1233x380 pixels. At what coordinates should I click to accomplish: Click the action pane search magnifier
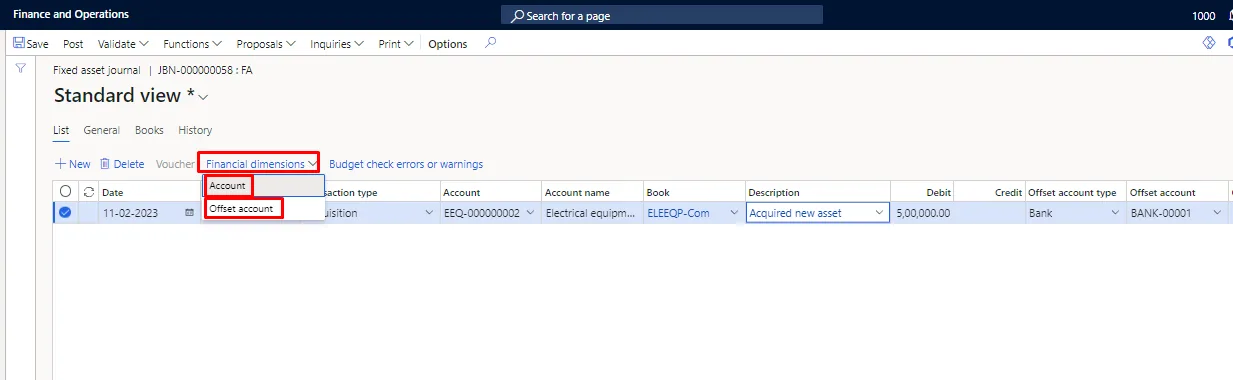490,43
